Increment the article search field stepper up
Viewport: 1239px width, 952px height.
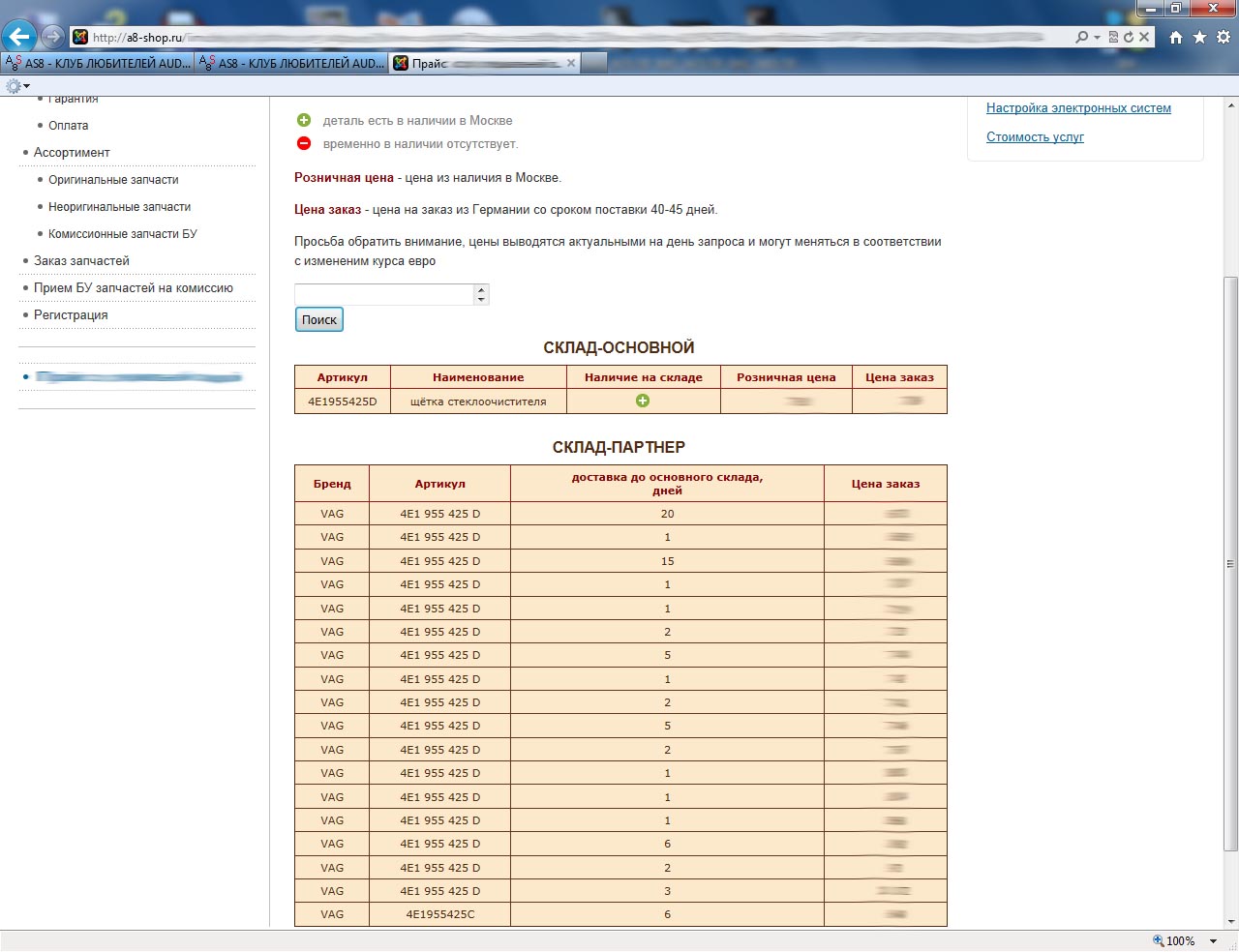(x=481, y=289)
